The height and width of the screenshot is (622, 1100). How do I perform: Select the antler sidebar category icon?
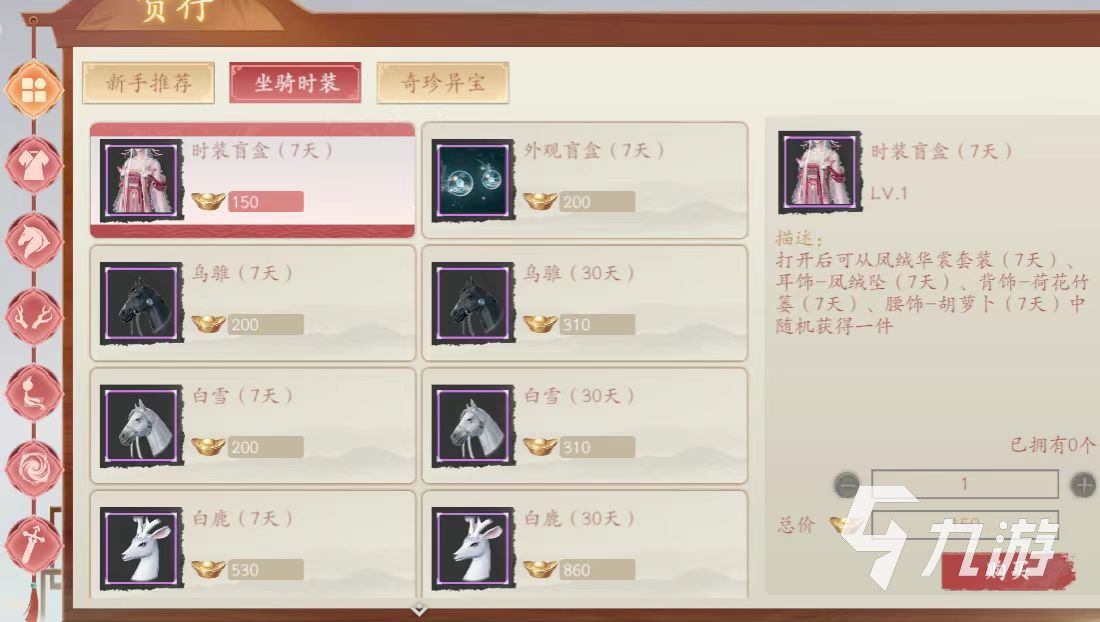pos(33,317)
